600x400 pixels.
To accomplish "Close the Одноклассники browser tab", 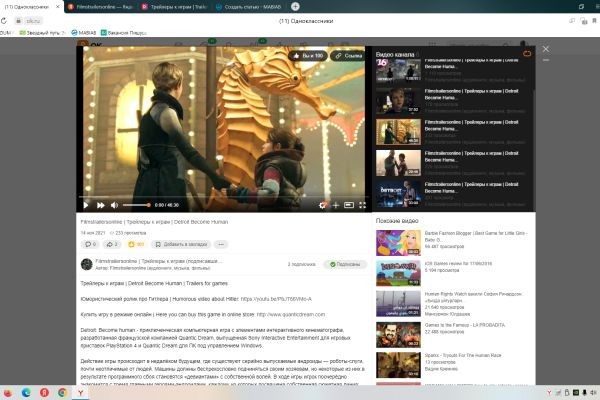I will [x=58, y=7].
